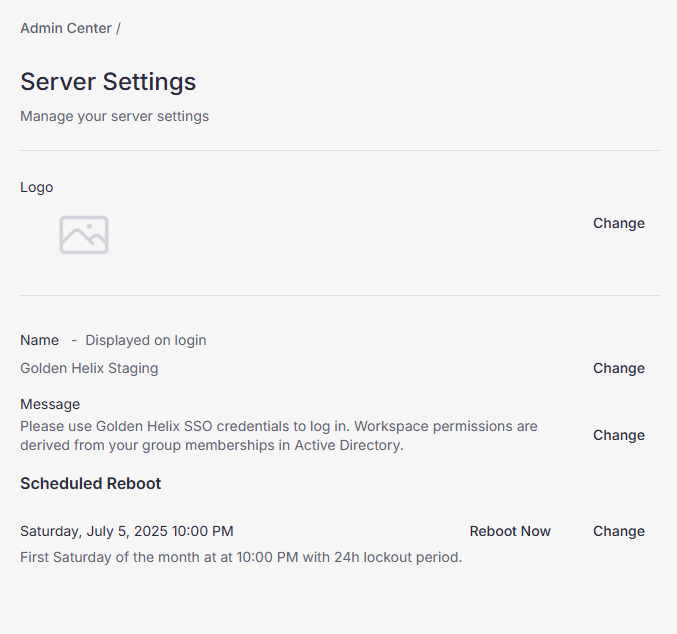677x634 pixels.
Task: Select the Server Settings page heading
Action: [x=108, y=82]
